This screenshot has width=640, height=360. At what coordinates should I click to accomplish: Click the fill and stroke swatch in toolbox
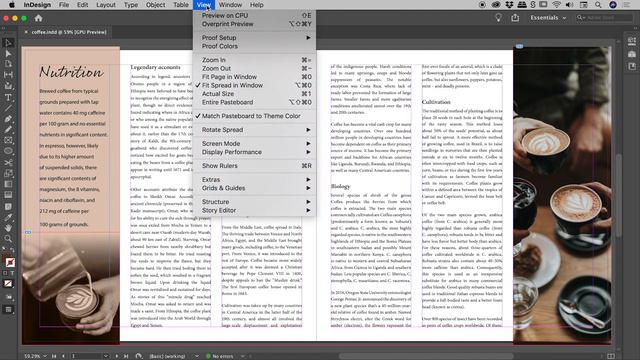click(x=9, y=262)
